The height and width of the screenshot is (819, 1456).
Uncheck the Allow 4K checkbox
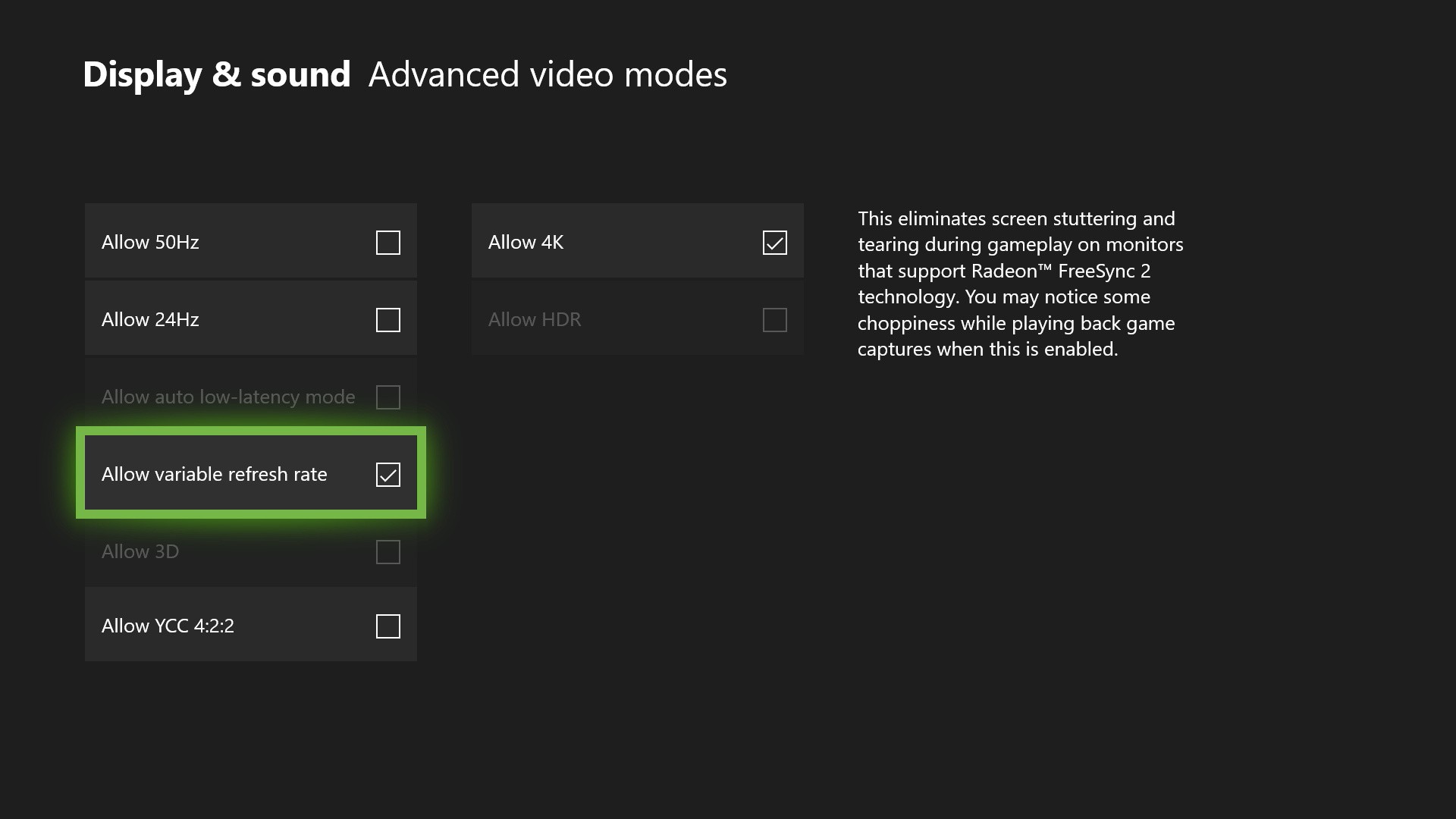[774, 243]
